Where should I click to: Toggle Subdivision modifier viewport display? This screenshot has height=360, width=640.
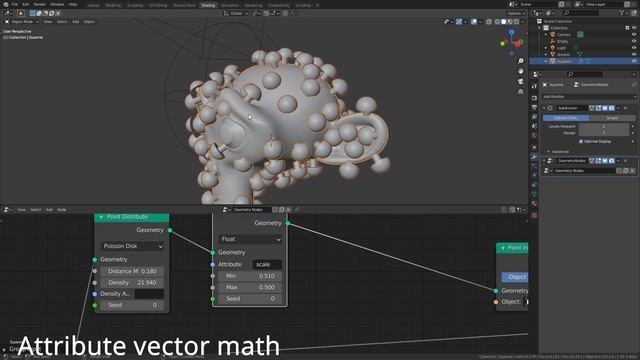coord(605,108)
